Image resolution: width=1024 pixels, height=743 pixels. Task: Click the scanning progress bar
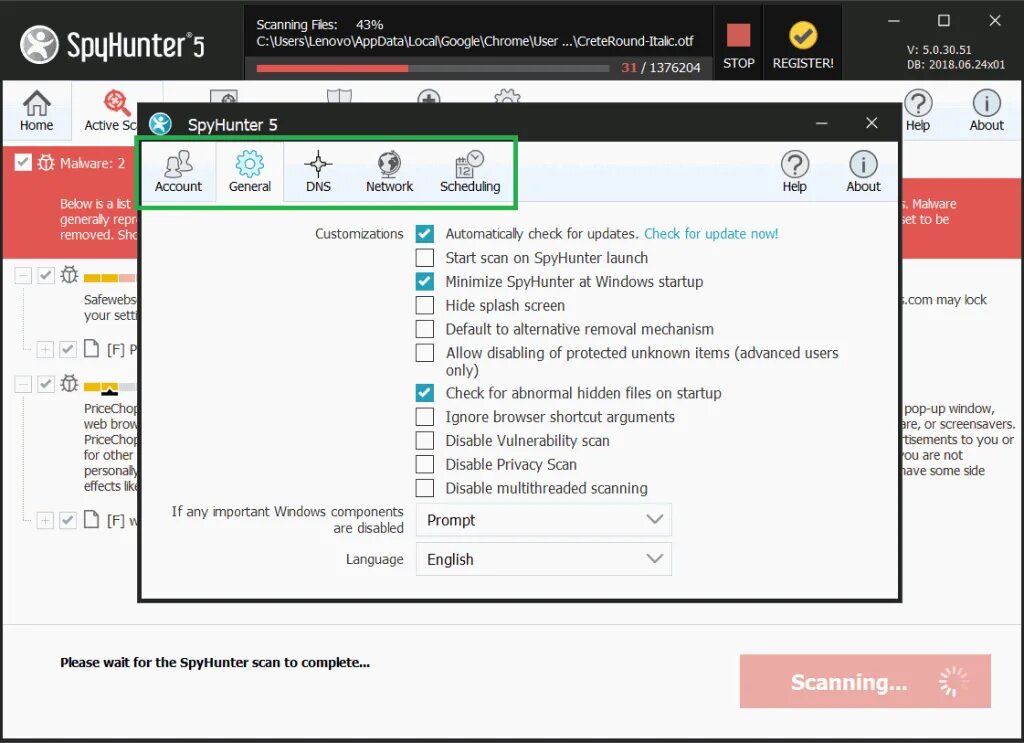pyautogui.click(x=433, y=67)
